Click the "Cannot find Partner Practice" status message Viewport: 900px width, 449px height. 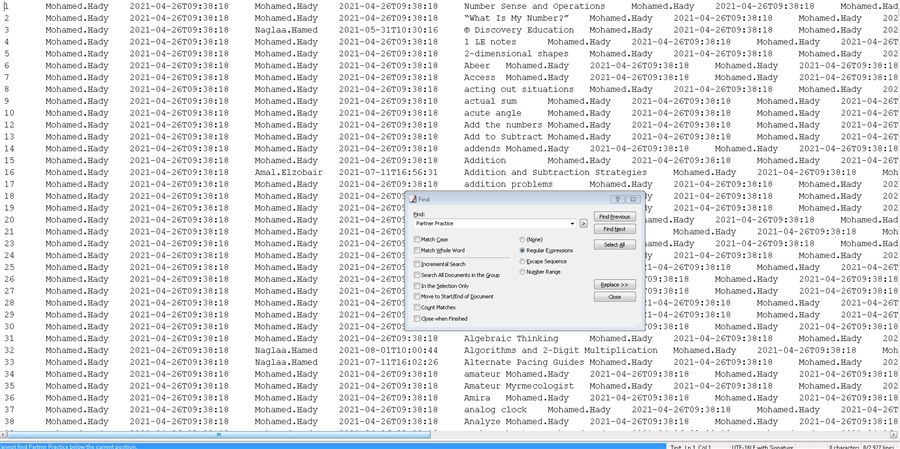(68, 446)
